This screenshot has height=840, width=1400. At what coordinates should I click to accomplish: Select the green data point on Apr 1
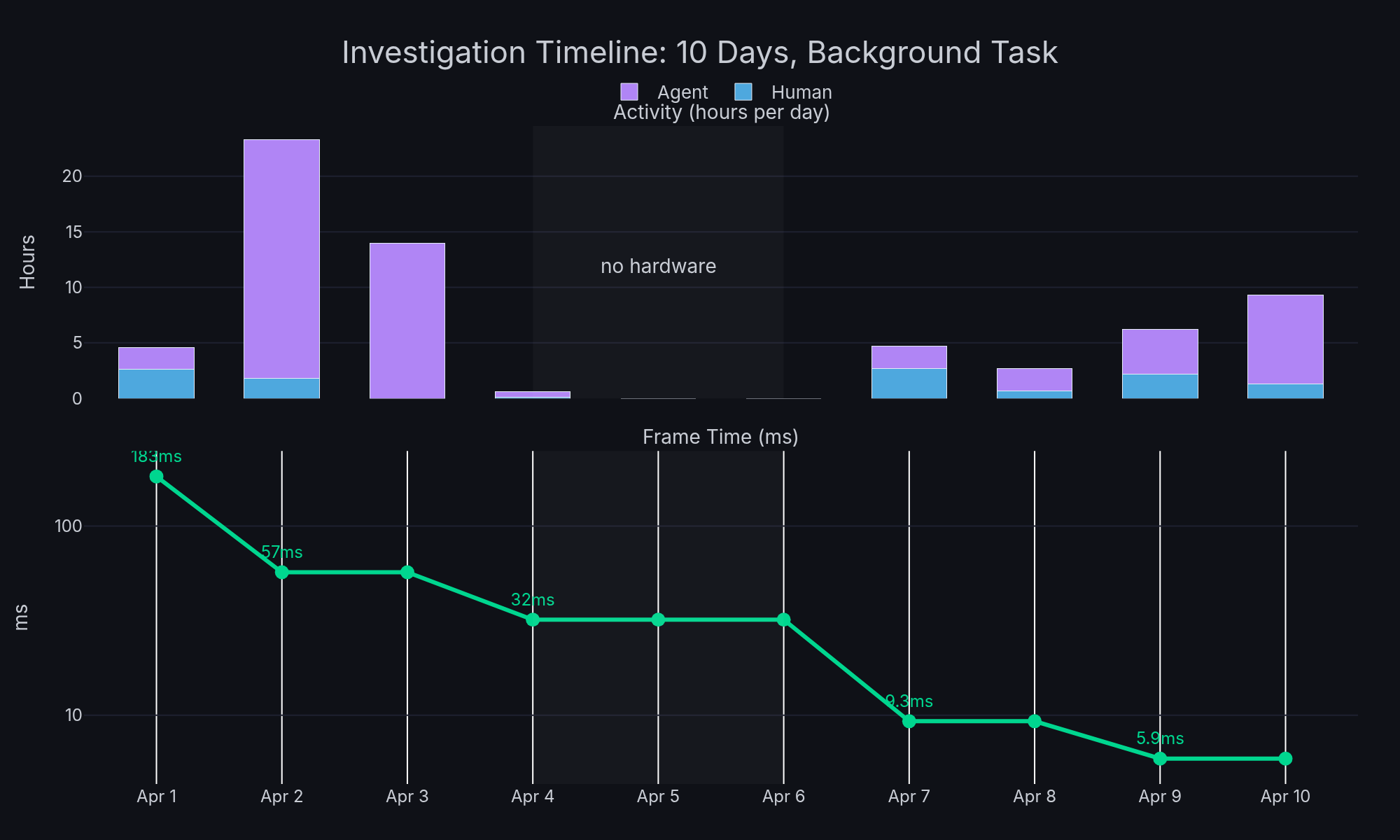pyautogui.click(x=155, y=476)
